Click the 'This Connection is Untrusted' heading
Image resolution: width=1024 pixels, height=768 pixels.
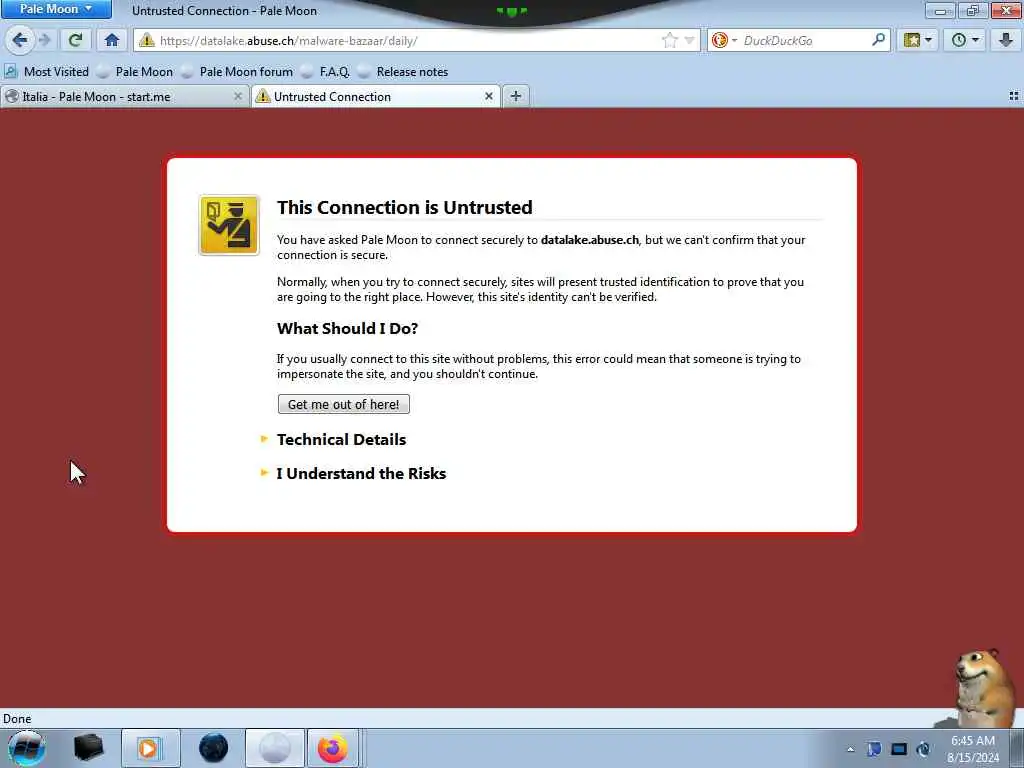click(x=405, y=207)
